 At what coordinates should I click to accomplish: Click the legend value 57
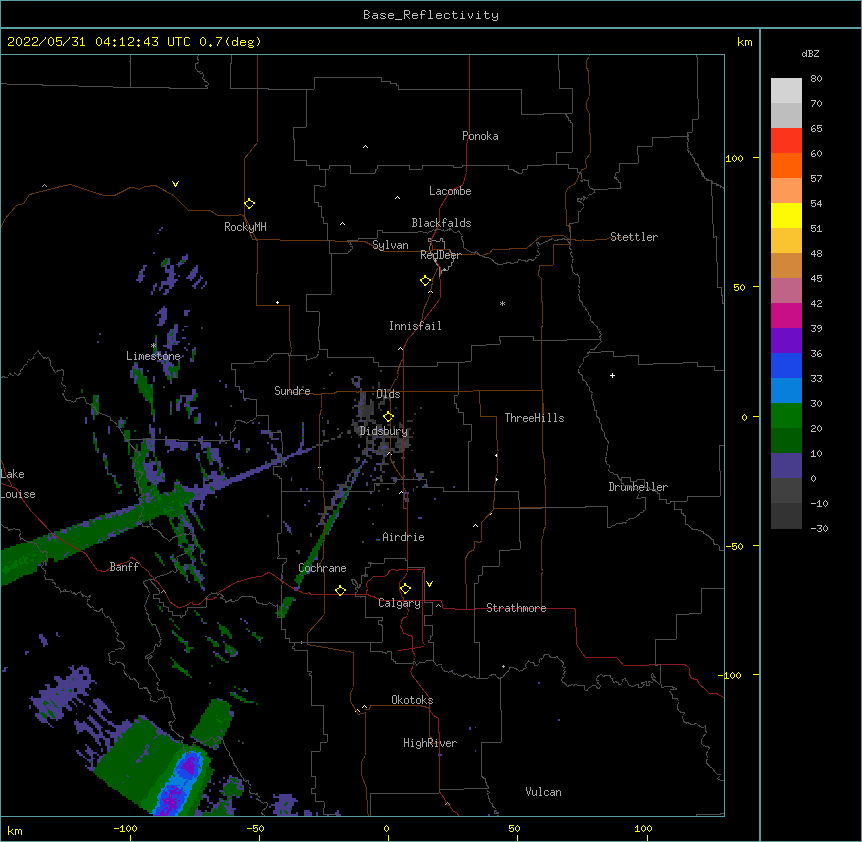pos(816,179)
